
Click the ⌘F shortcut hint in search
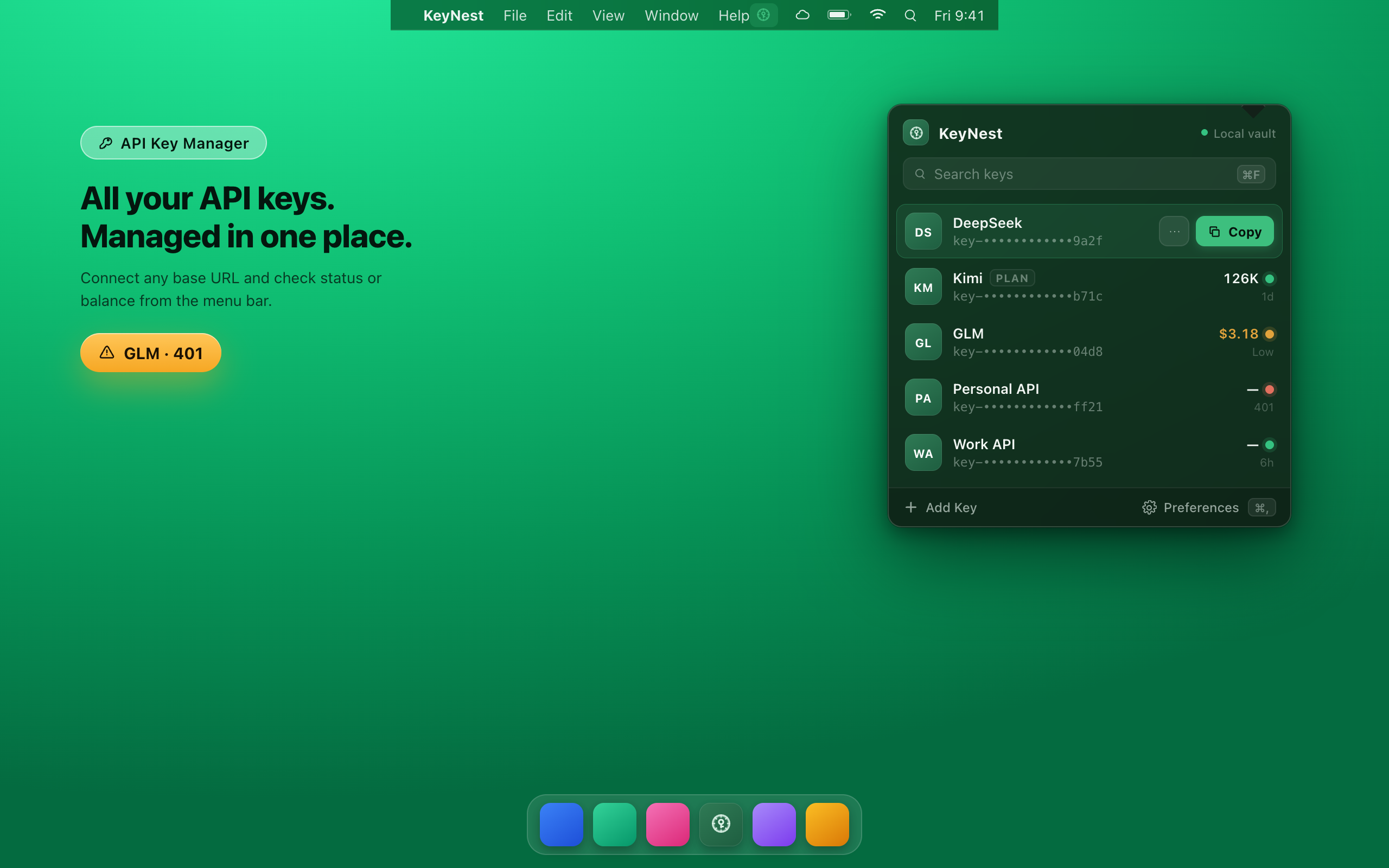coord(1251,175)
